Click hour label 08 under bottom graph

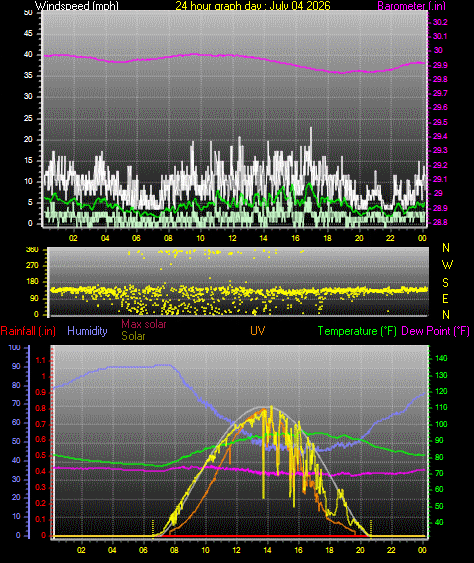174,550
